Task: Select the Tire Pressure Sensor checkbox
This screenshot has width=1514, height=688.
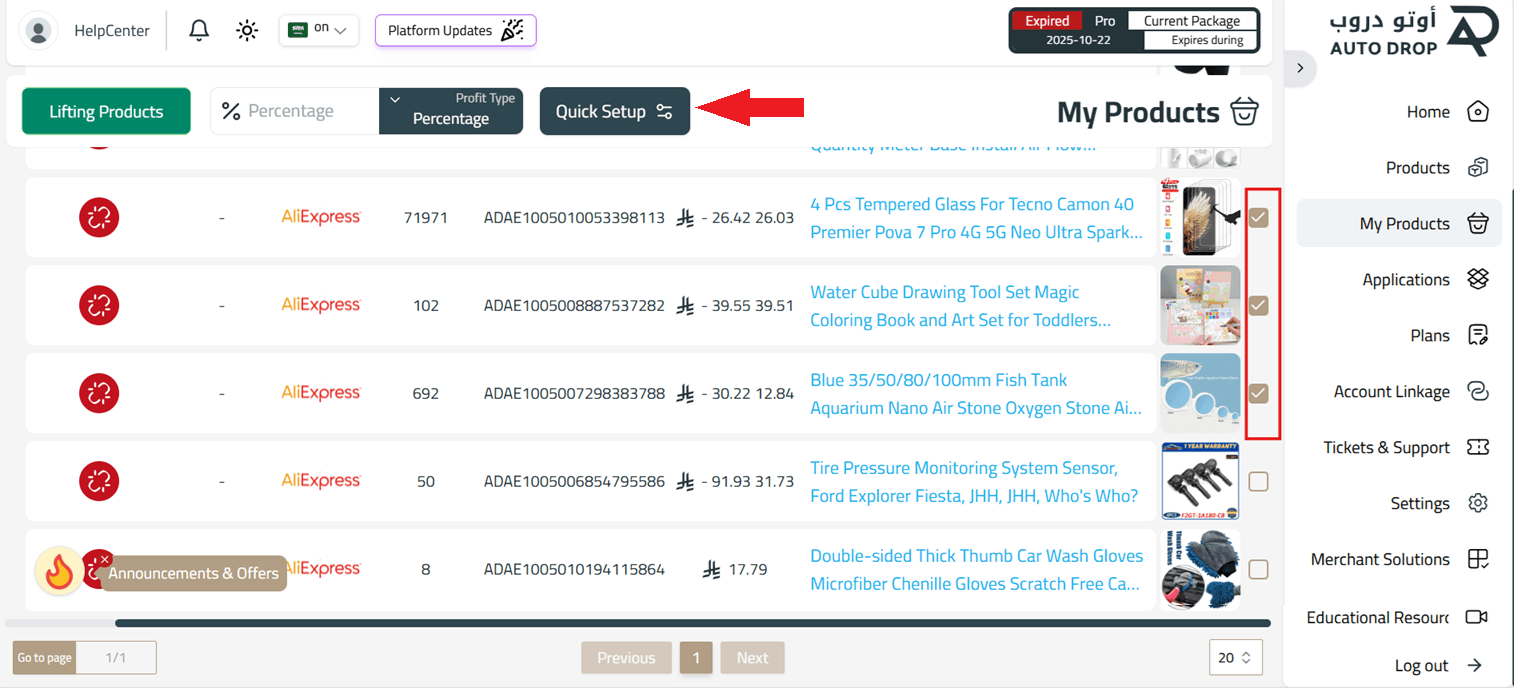Action: (1258, 481)
